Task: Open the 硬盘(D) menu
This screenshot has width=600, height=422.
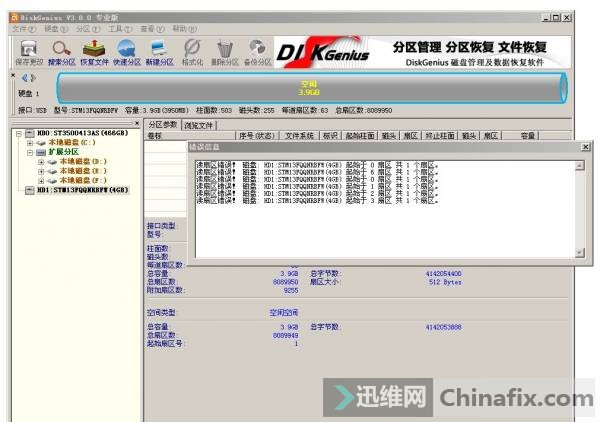Action: pos(56,29)
